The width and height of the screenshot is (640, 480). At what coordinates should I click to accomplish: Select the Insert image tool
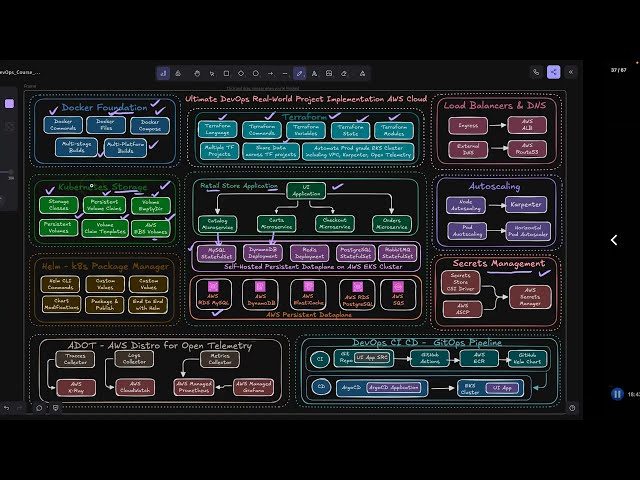coord(329,73)
